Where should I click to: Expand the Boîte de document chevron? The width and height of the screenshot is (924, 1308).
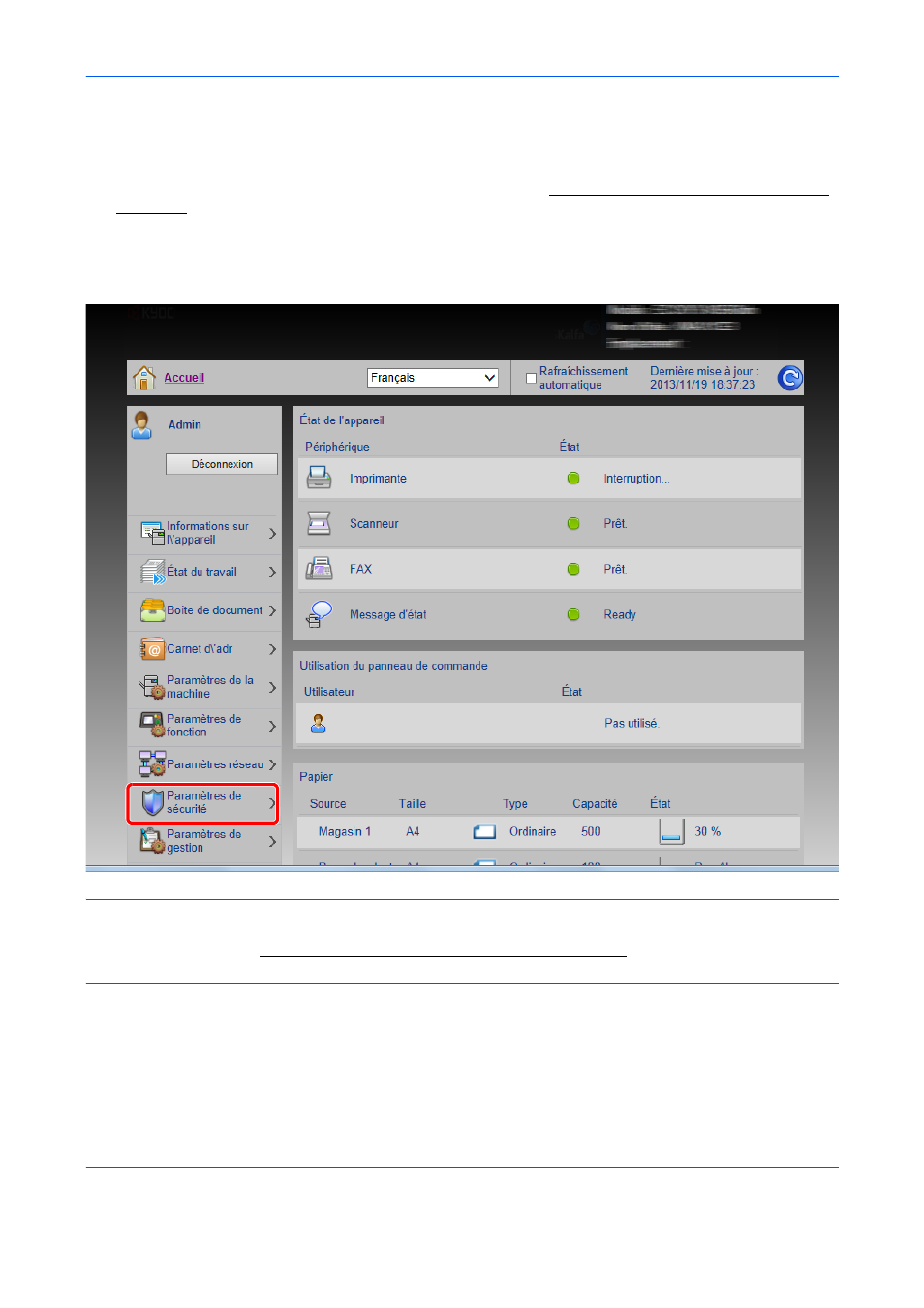(272, 610)
